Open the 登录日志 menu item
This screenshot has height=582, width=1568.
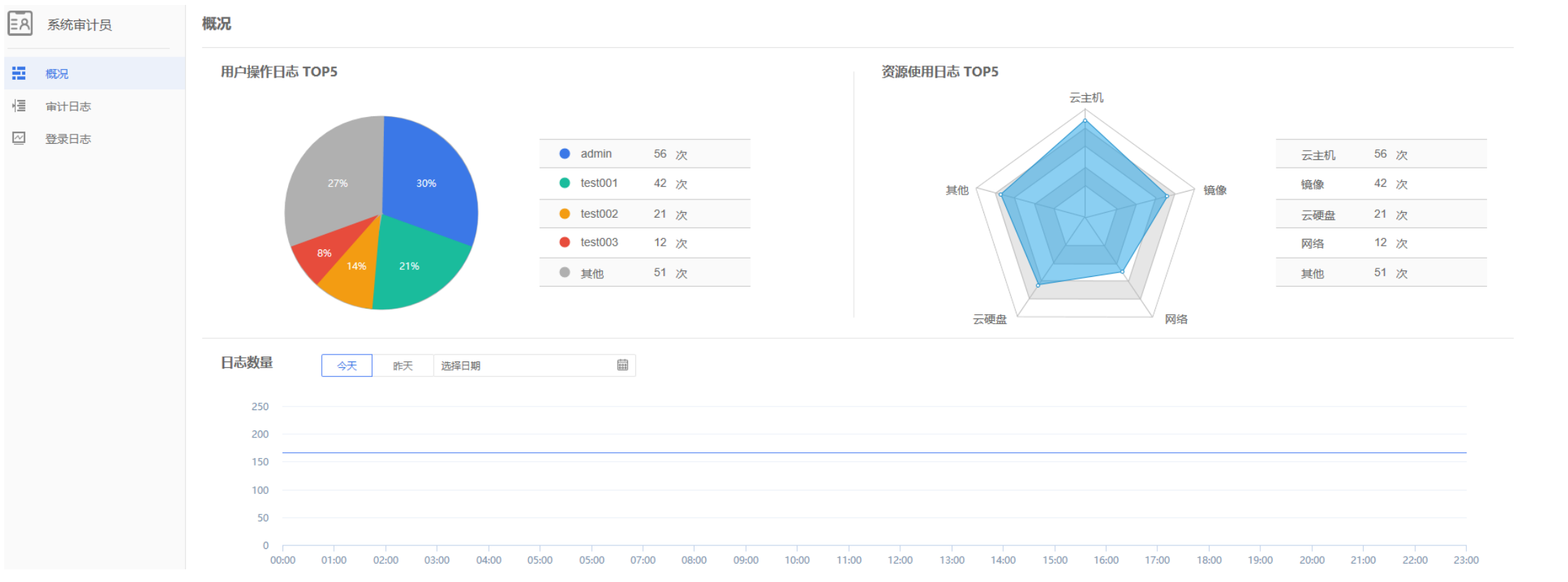(94, 139)
